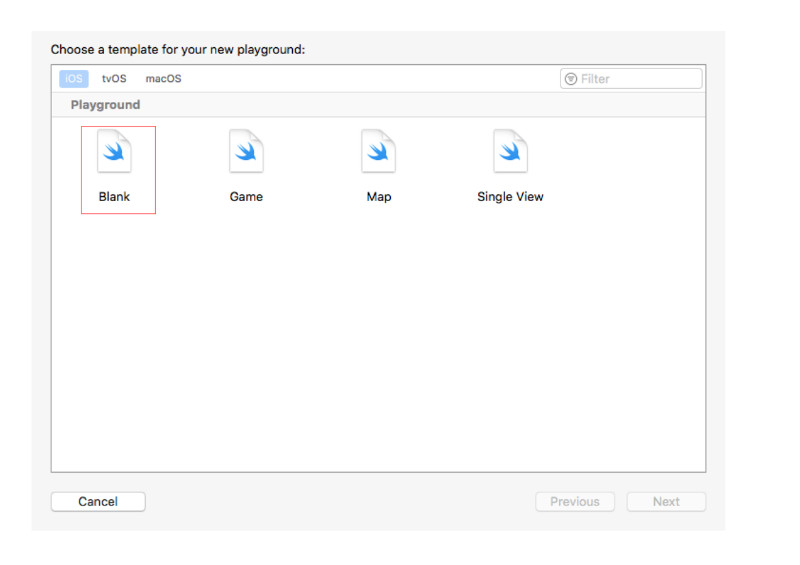This screenshot has width=800, height=565.
Task: Select the Game playground template icon
Action: pos(246,151)
